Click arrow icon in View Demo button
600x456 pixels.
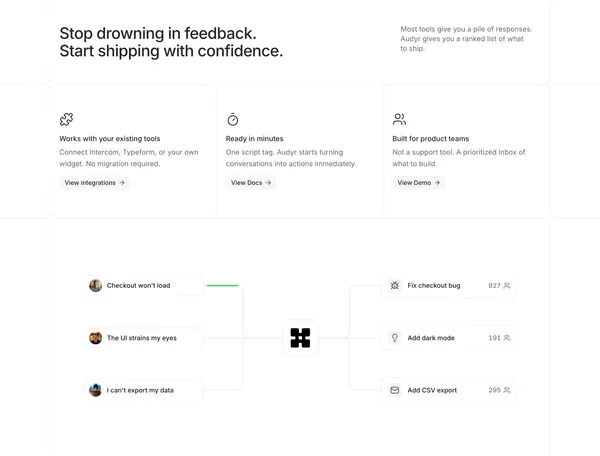click(x=437, y=183)
